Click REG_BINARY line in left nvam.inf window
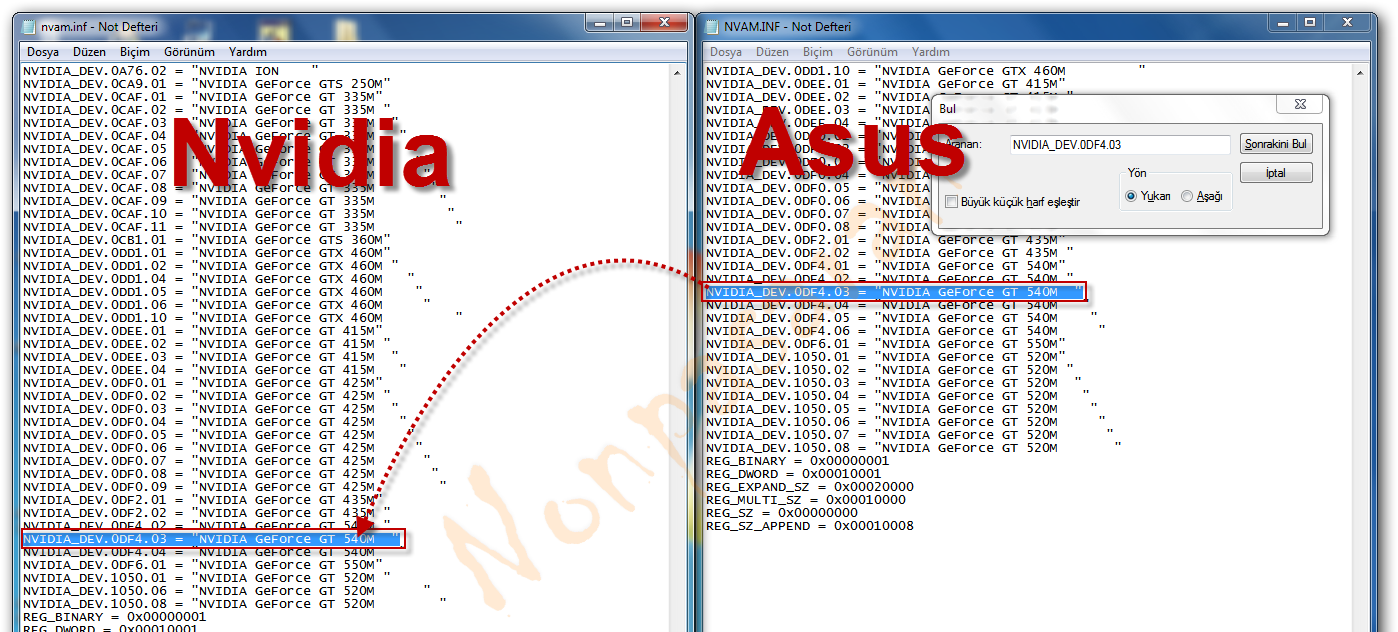 pyautogui.click(x=114, y=617)
